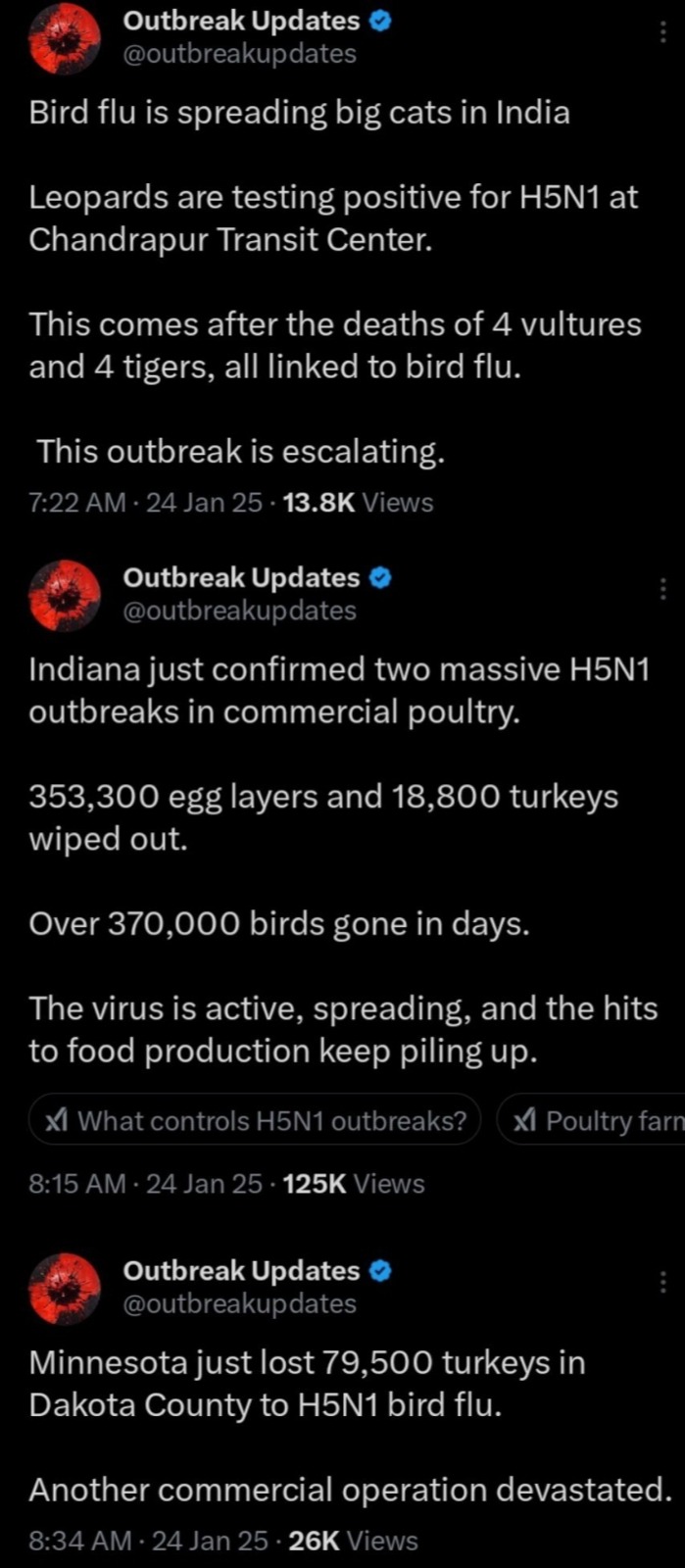Click Grok icon in the 'Poultry farm' chip

pyautogui.click(x=524, y=1120)
